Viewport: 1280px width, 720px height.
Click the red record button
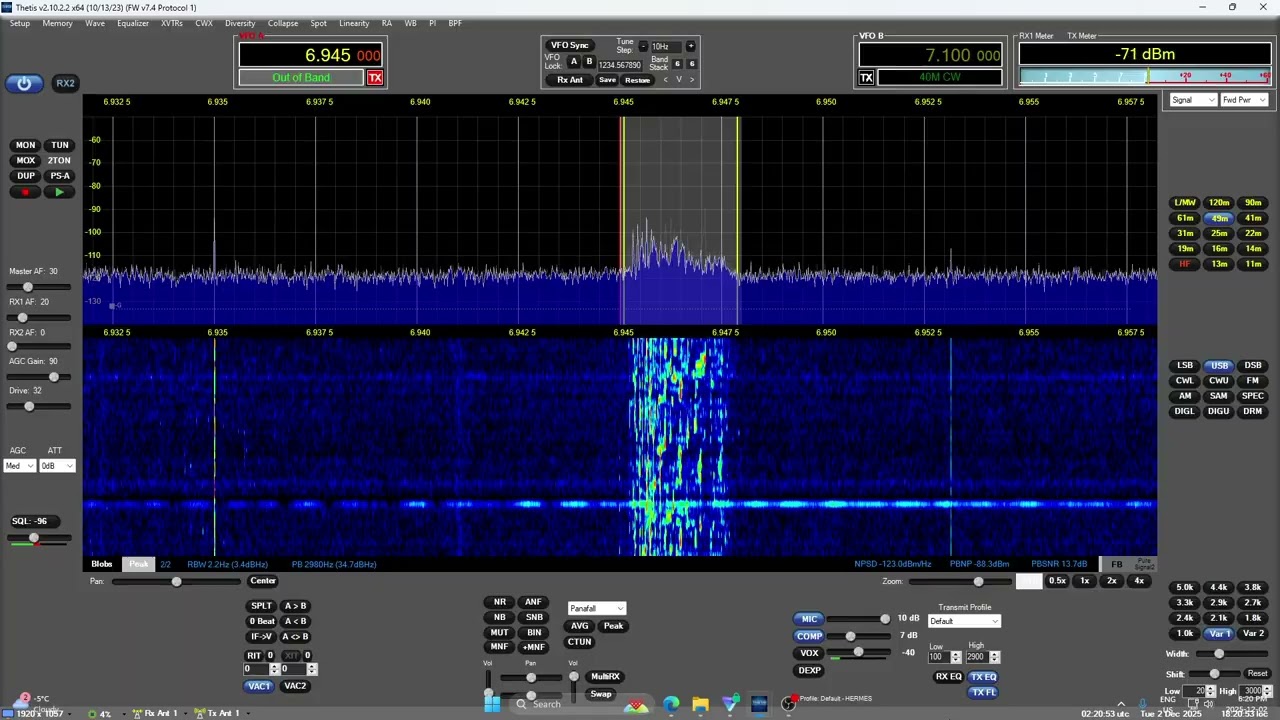(26, 192)
